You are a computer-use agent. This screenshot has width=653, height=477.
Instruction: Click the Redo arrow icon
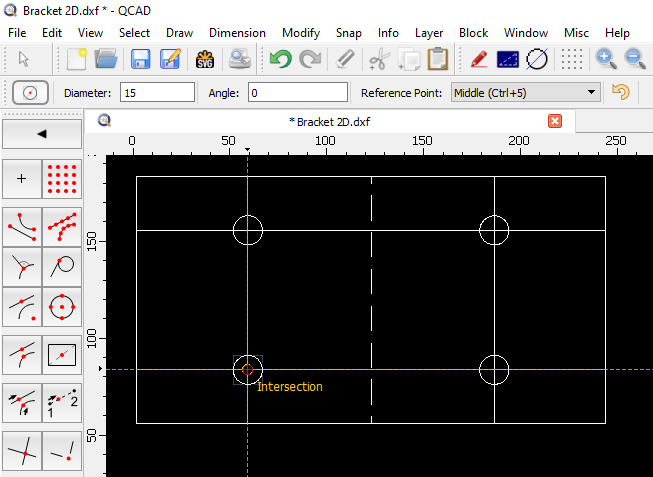pyautogui.click(x=310, y=59)
